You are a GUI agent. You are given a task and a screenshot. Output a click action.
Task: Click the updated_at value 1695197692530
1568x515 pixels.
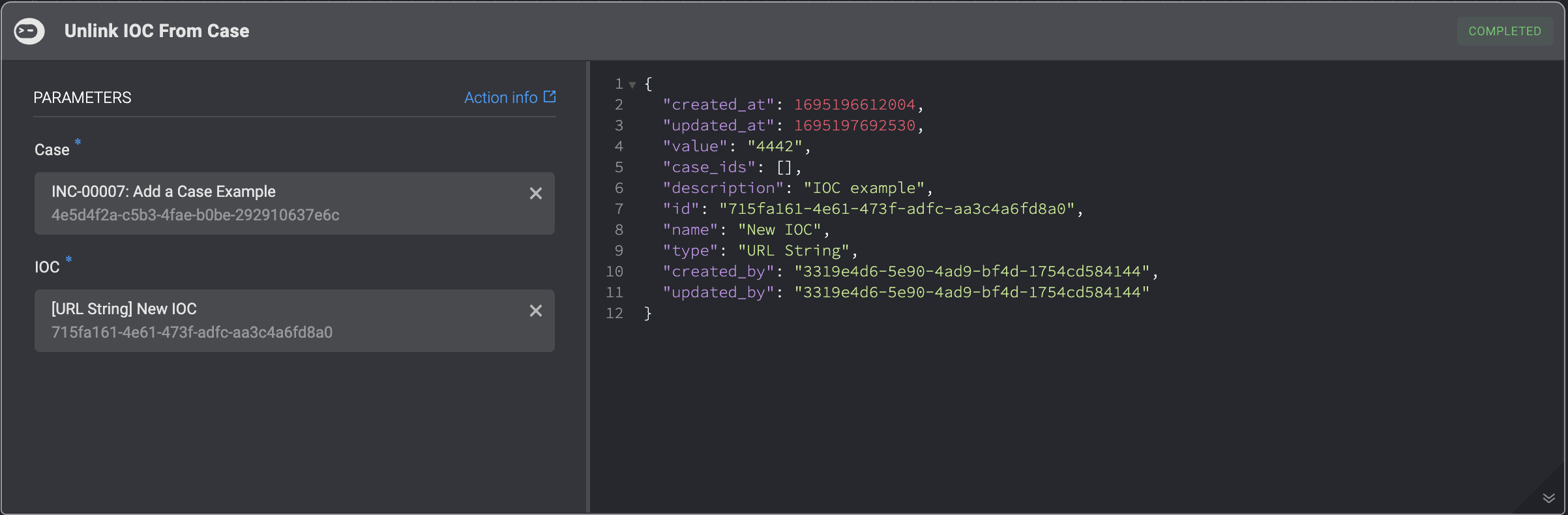pyautogui.click(x=855, y=125)
